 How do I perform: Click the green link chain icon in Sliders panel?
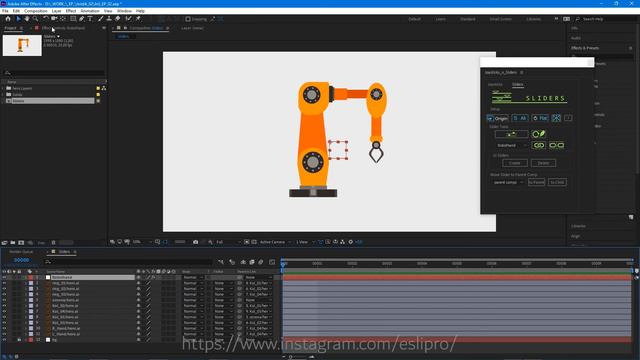[539, 145]
